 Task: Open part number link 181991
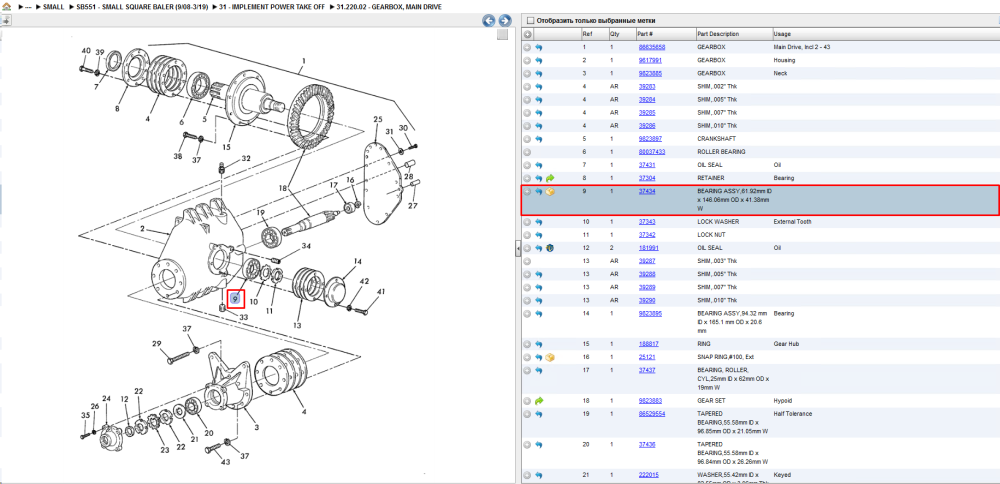pyautogui.click(x=649, y=247)
